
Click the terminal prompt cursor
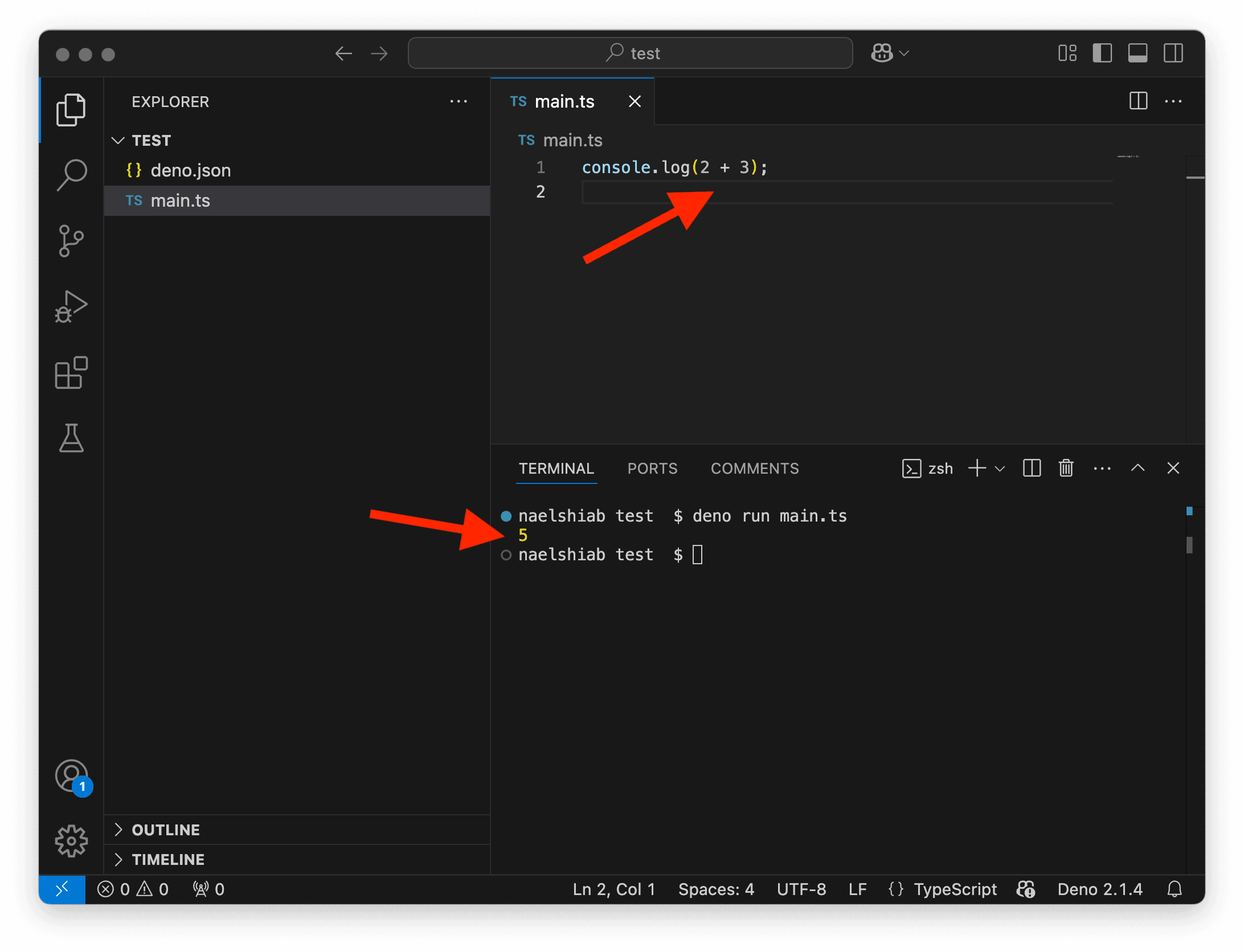click(x=697, y=555)
